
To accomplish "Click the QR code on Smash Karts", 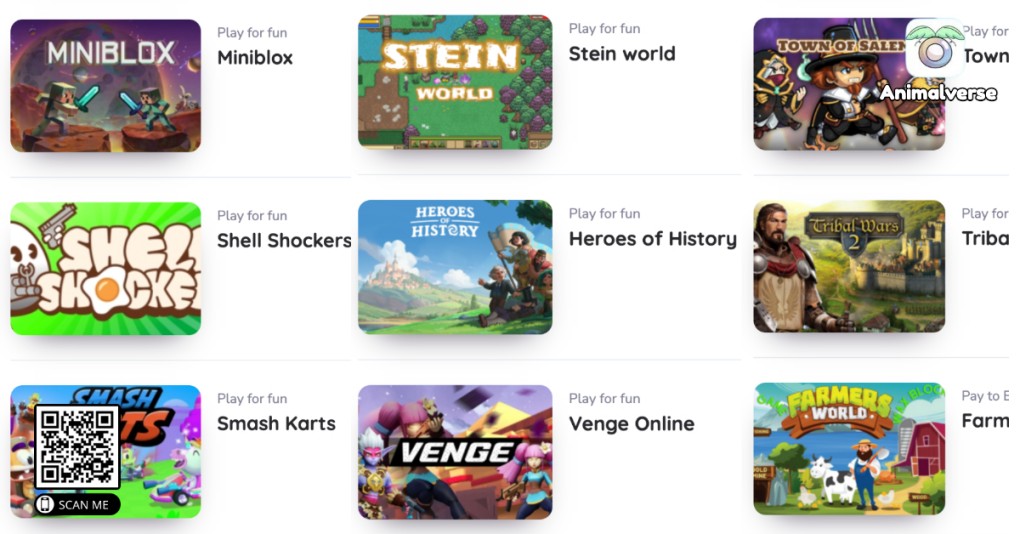I will click(x=77, y=447).
